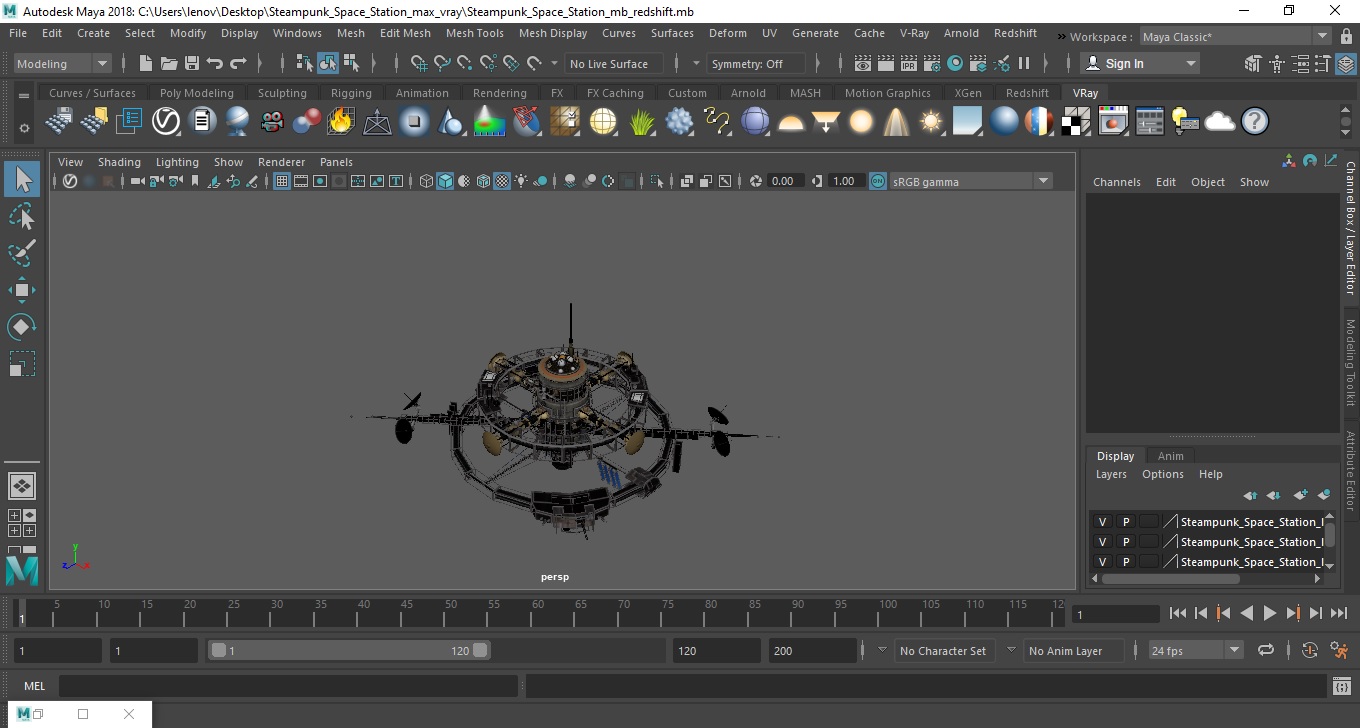This screenshot has width=1360, height=728.
Task: Click frame 60 on the time slider
Action: (x=537, y=610)
